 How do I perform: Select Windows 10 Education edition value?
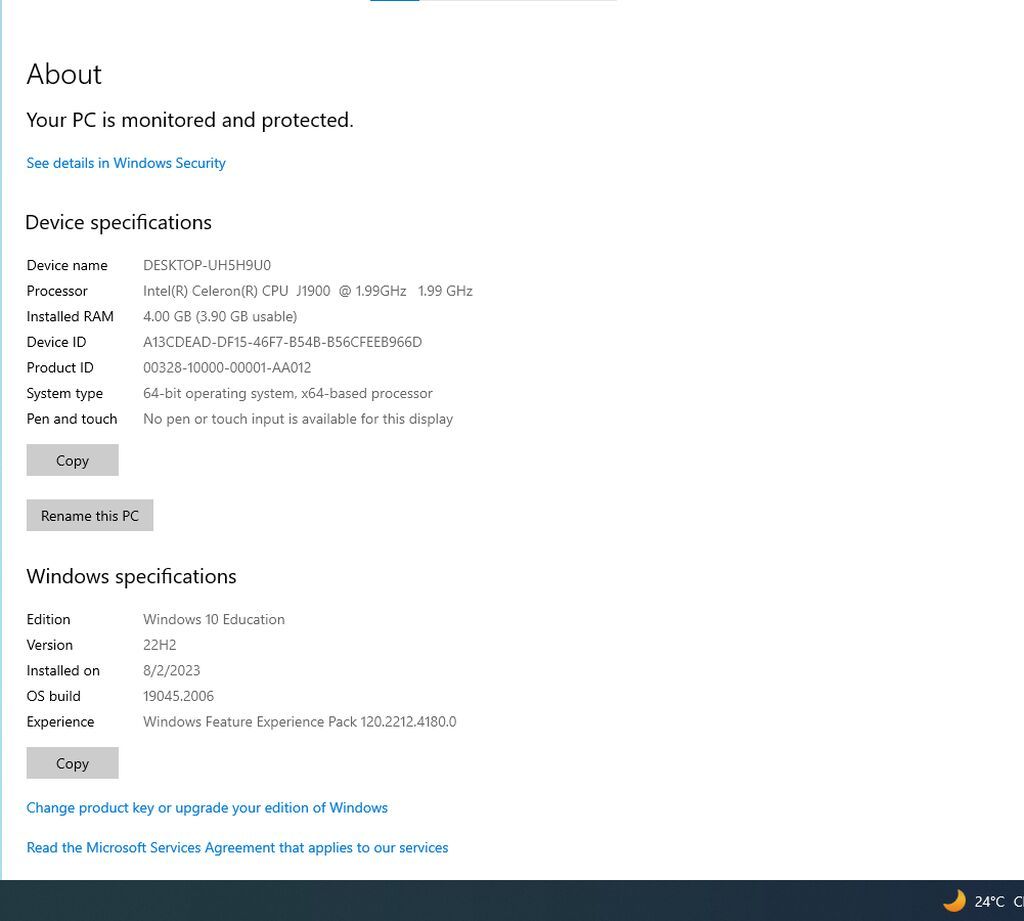pos(214,619)
